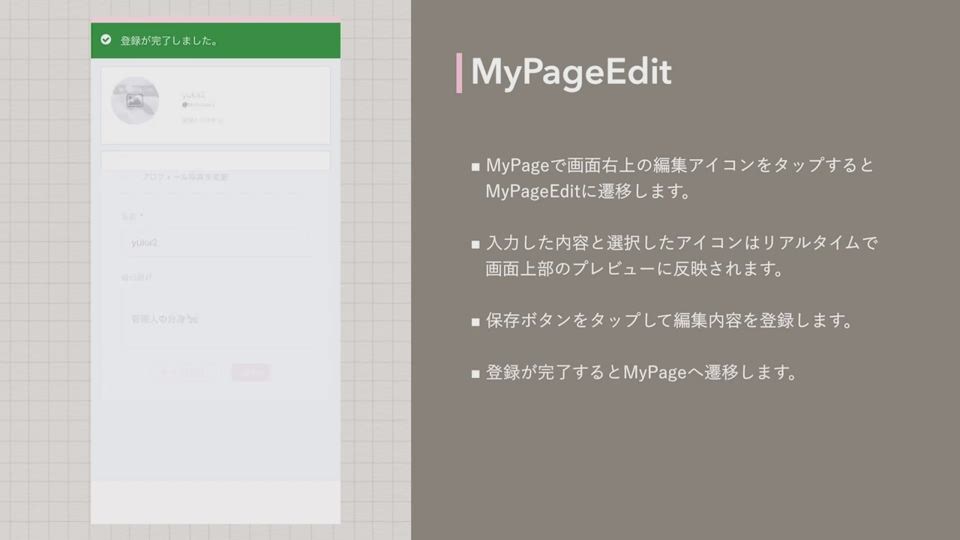Click the square marker of the first bullet
Viewport: 960px width, 540px height.
point(476,166)
